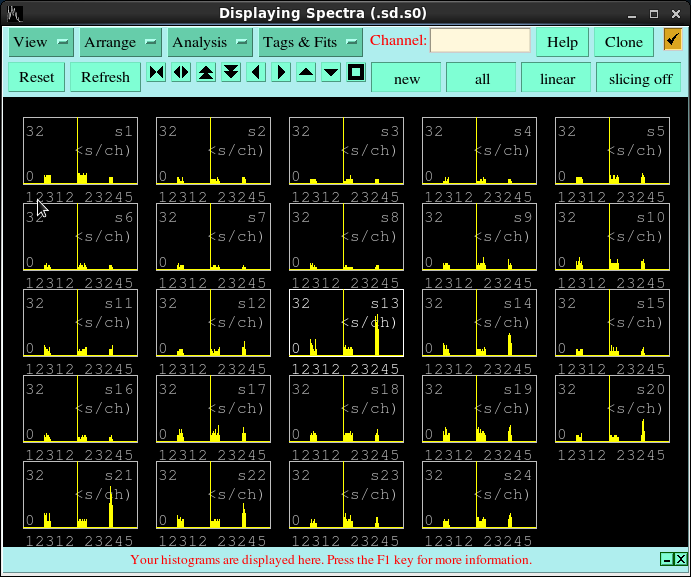Open the Analysis dropdown menu
Viewport: 691px width, 577px height.
tap(210, 42)
